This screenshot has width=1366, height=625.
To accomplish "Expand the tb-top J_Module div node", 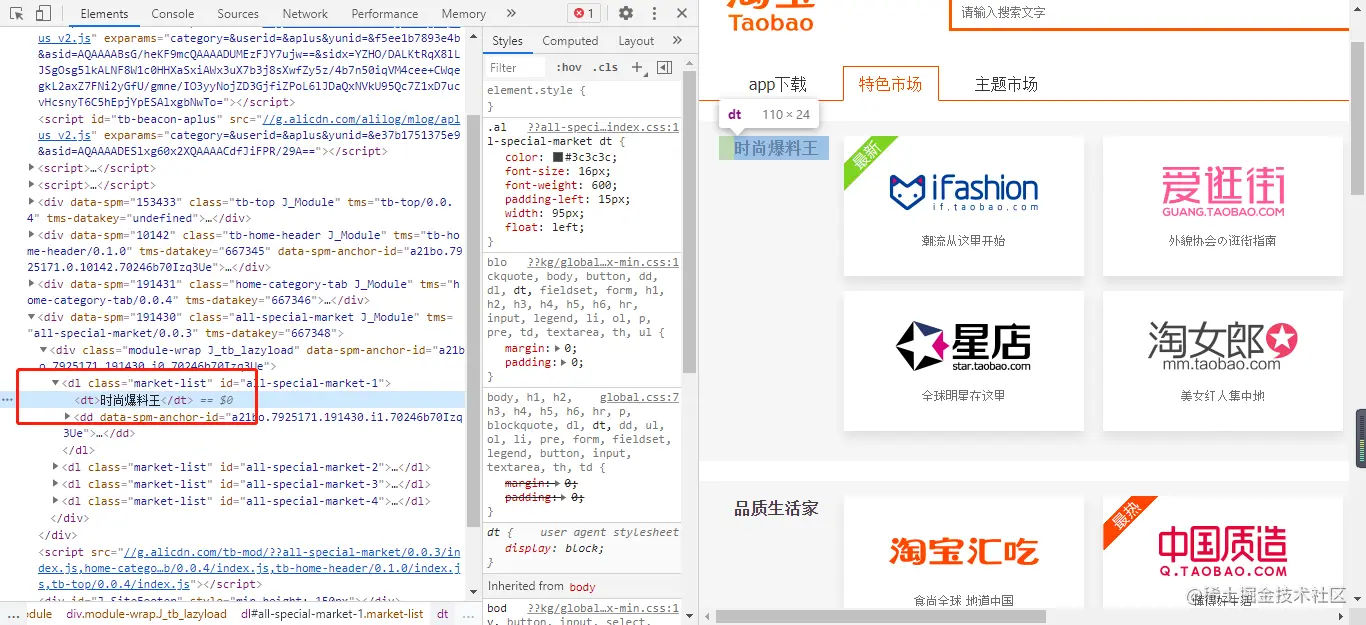I will 32,202.
